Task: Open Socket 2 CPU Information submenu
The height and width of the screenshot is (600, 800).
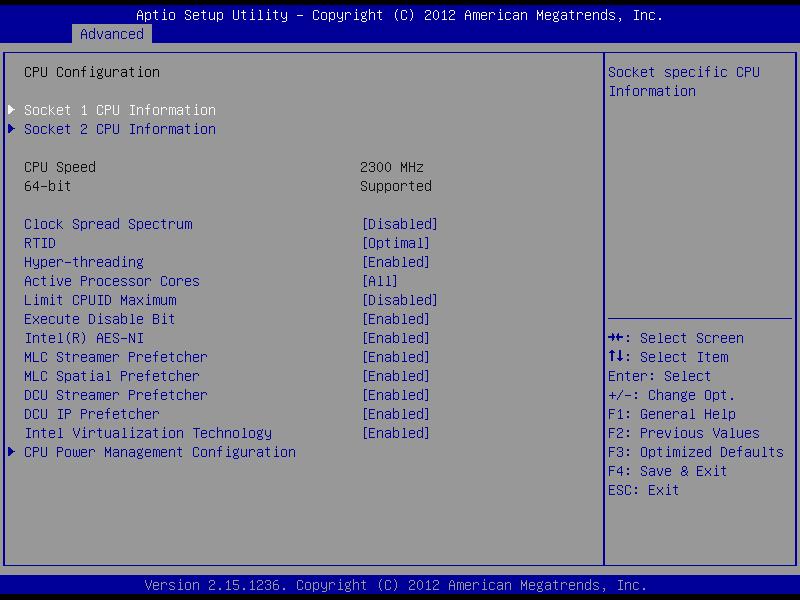Action: (x=120, y=129)
